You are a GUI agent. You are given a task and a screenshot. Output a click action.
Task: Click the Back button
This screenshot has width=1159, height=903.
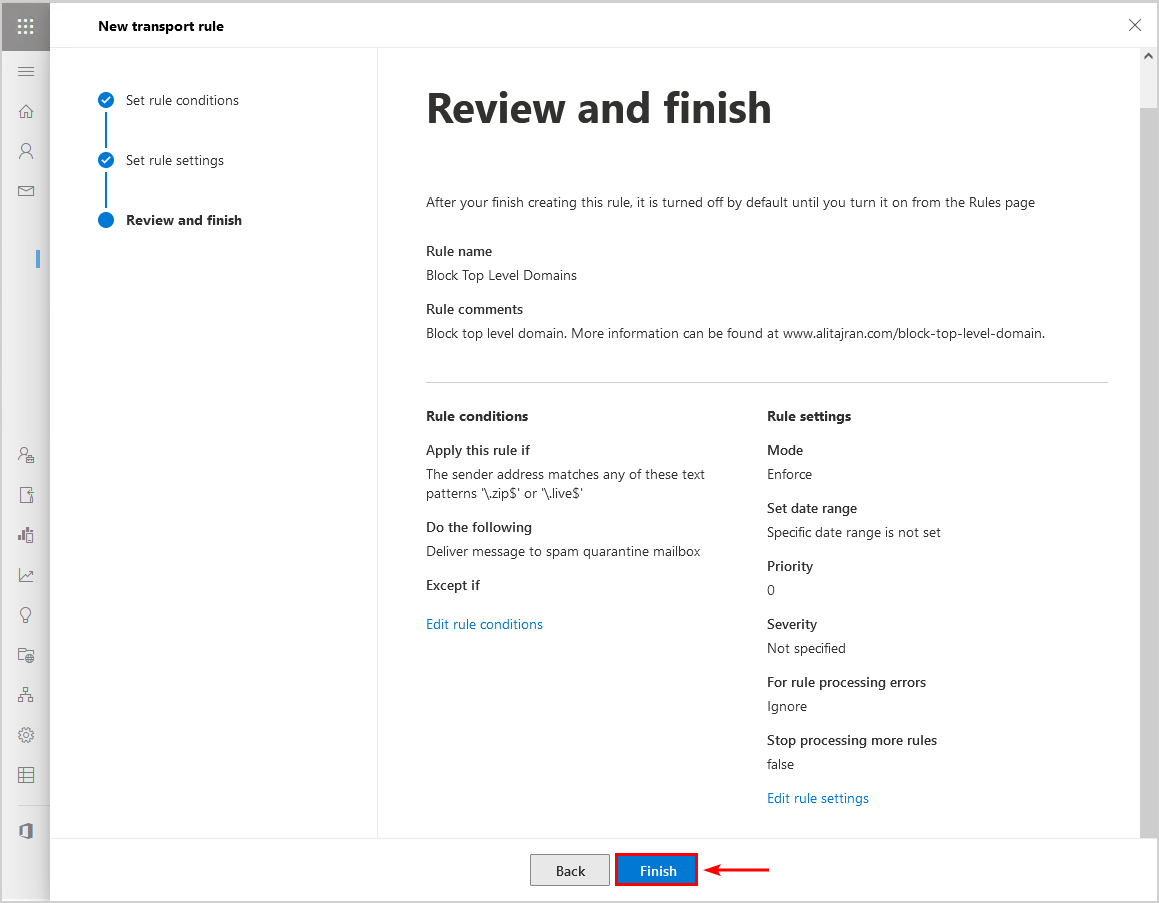coord(570,870)
